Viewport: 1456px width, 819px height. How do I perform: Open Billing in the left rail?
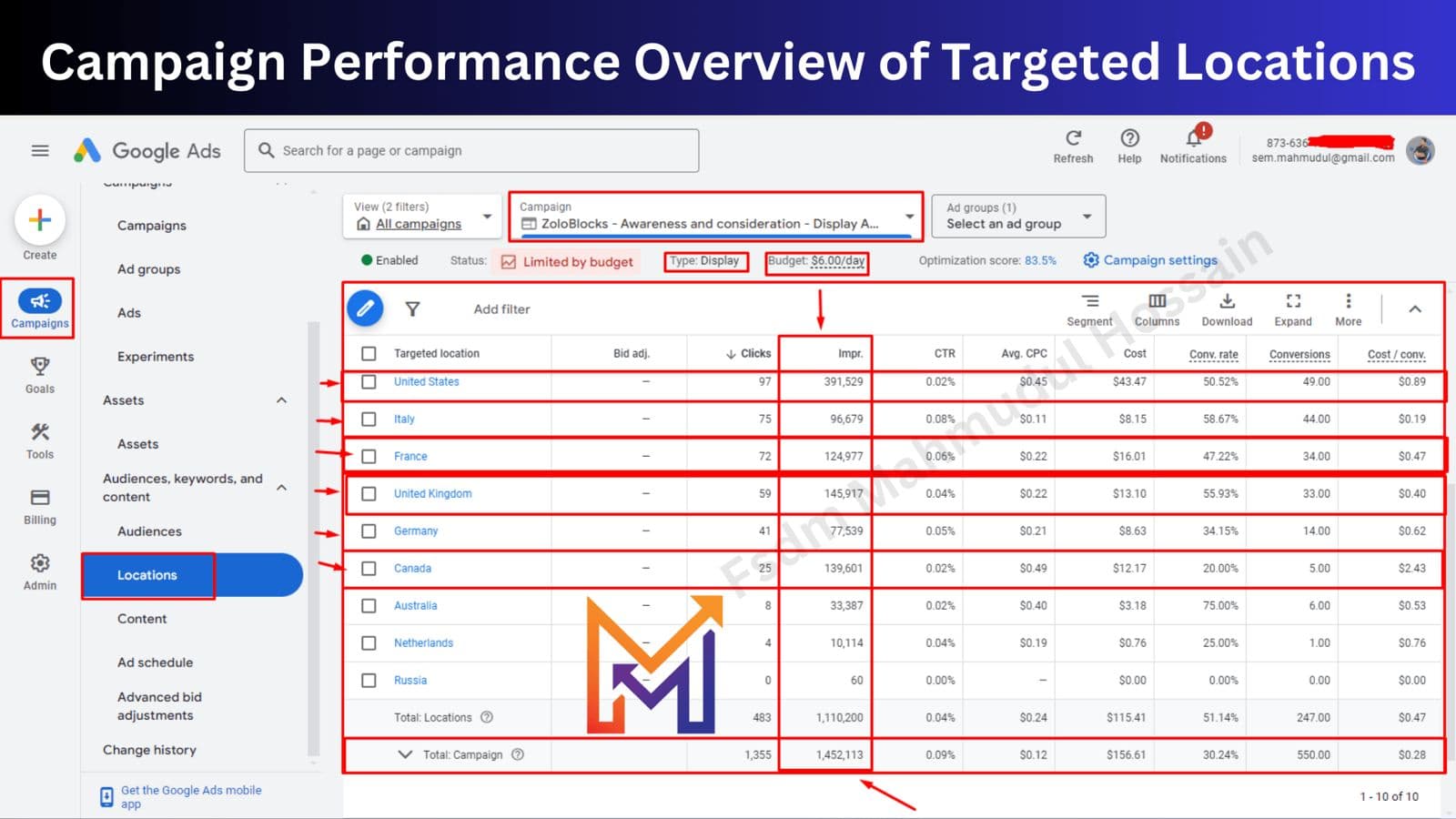pos(40,507)
